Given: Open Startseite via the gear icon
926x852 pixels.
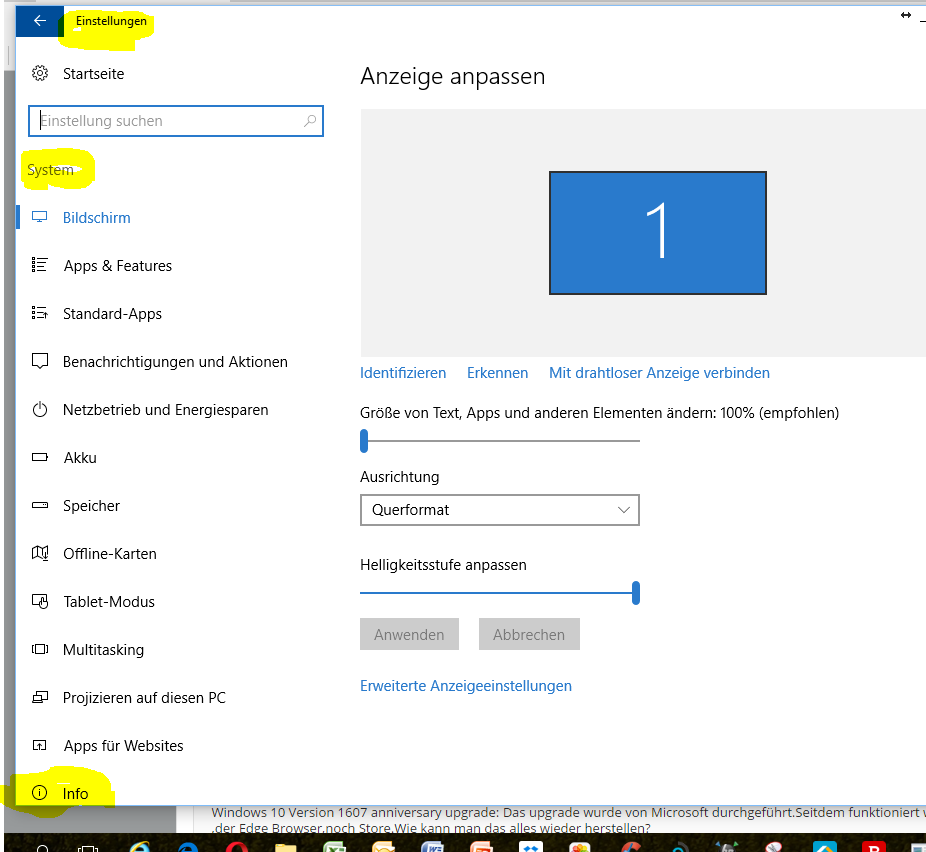Looking at the screenshot, I should pos(40,73).
